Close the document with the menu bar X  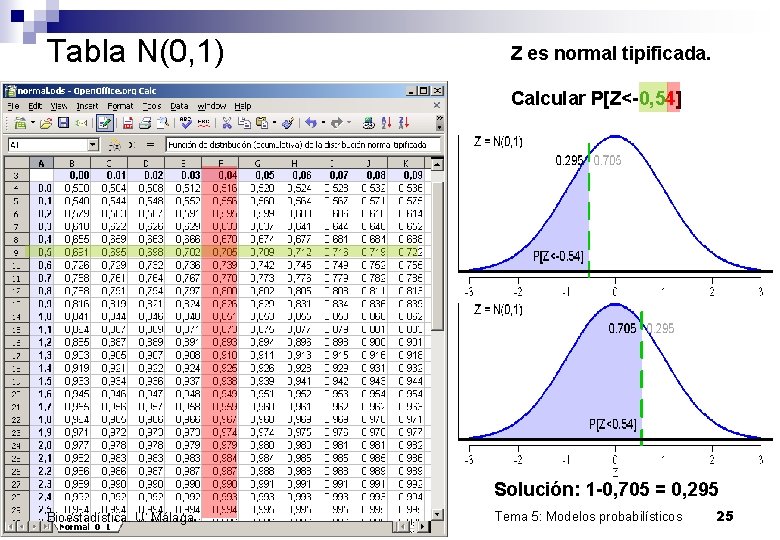point(437,105)
